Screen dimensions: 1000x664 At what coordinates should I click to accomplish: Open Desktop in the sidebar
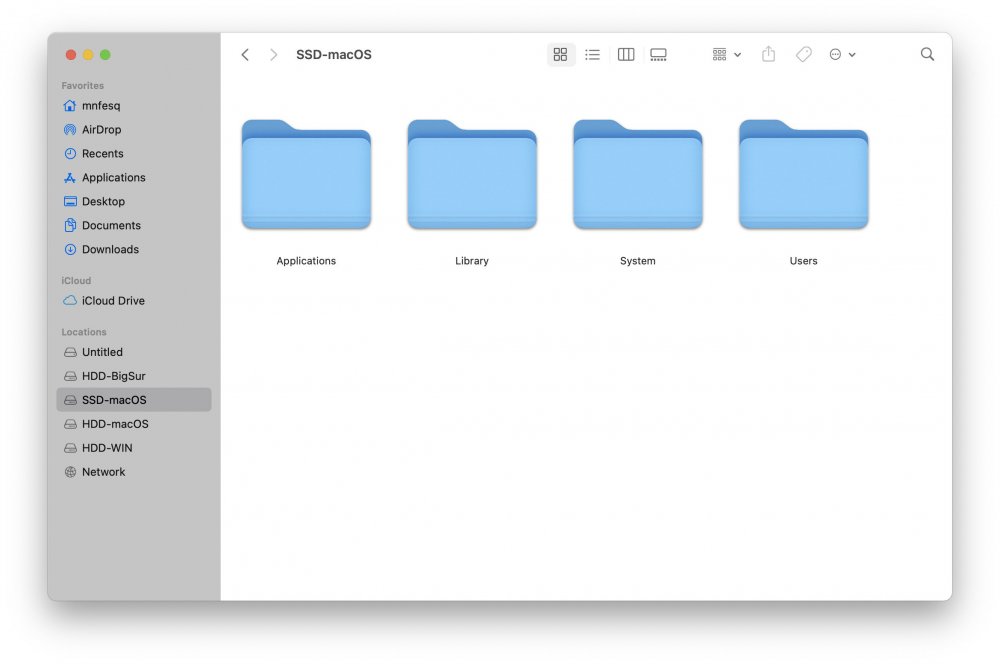pos(134,201)
